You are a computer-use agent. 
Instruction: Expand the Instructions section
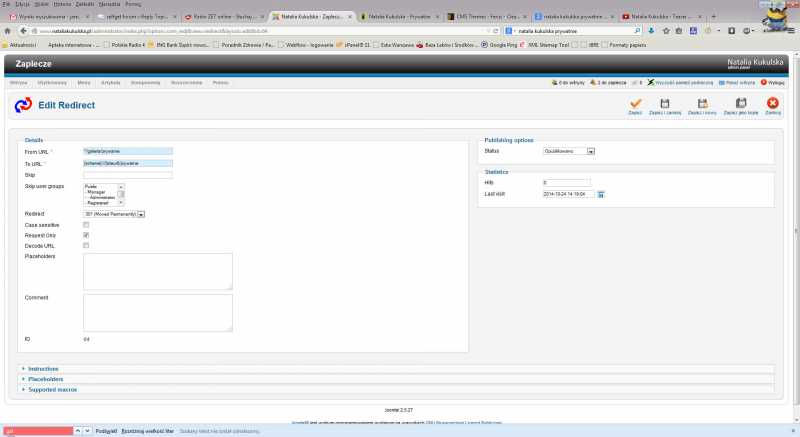coord(43,369)
